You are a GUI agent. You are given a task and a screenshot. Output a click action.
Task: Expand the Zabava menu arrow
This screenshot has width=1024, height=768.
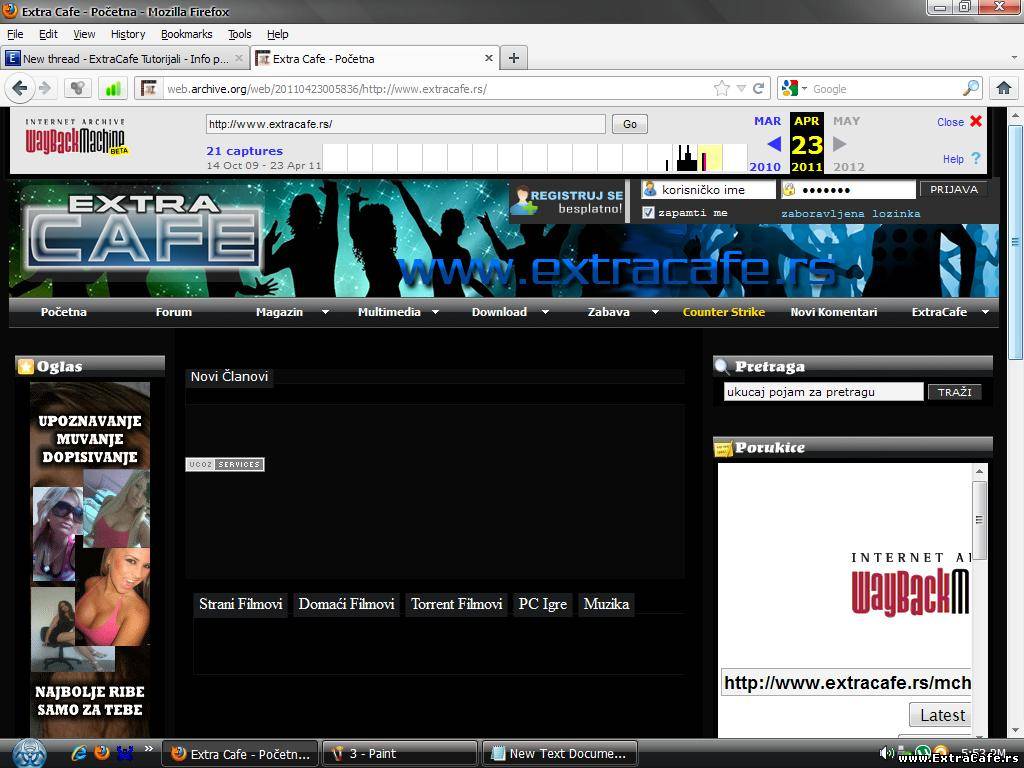[655, 312]
